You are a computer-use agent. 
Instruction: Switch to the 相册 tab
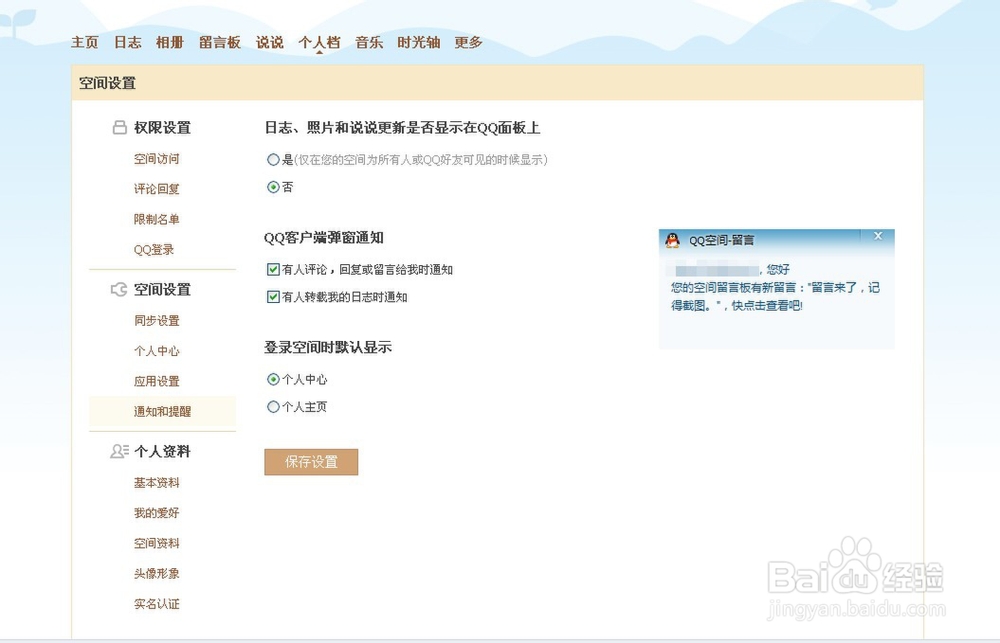pyautogui.click(x=169, y=42)
